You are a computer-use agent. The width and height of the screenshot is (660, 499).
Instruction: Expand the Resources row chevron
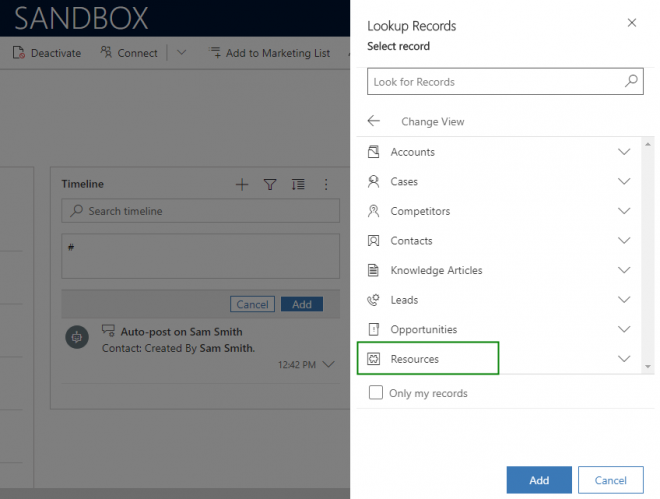click(624, 359)
